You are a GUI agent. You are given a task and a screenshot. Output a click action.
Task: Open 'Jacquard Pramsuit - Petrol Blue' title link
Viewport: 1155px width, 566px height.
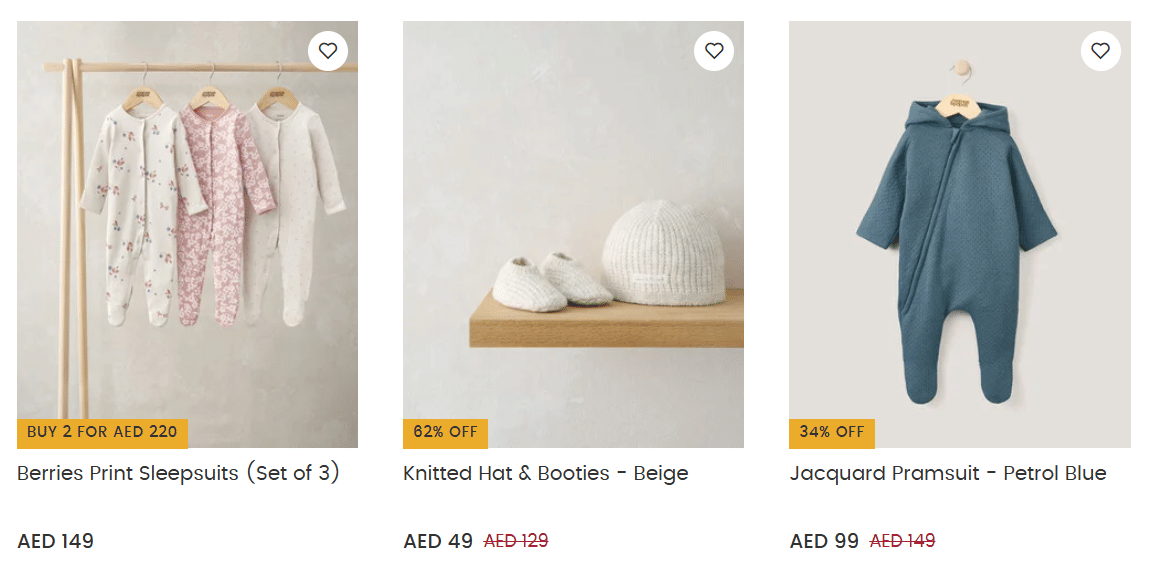(x=947, y=474)
